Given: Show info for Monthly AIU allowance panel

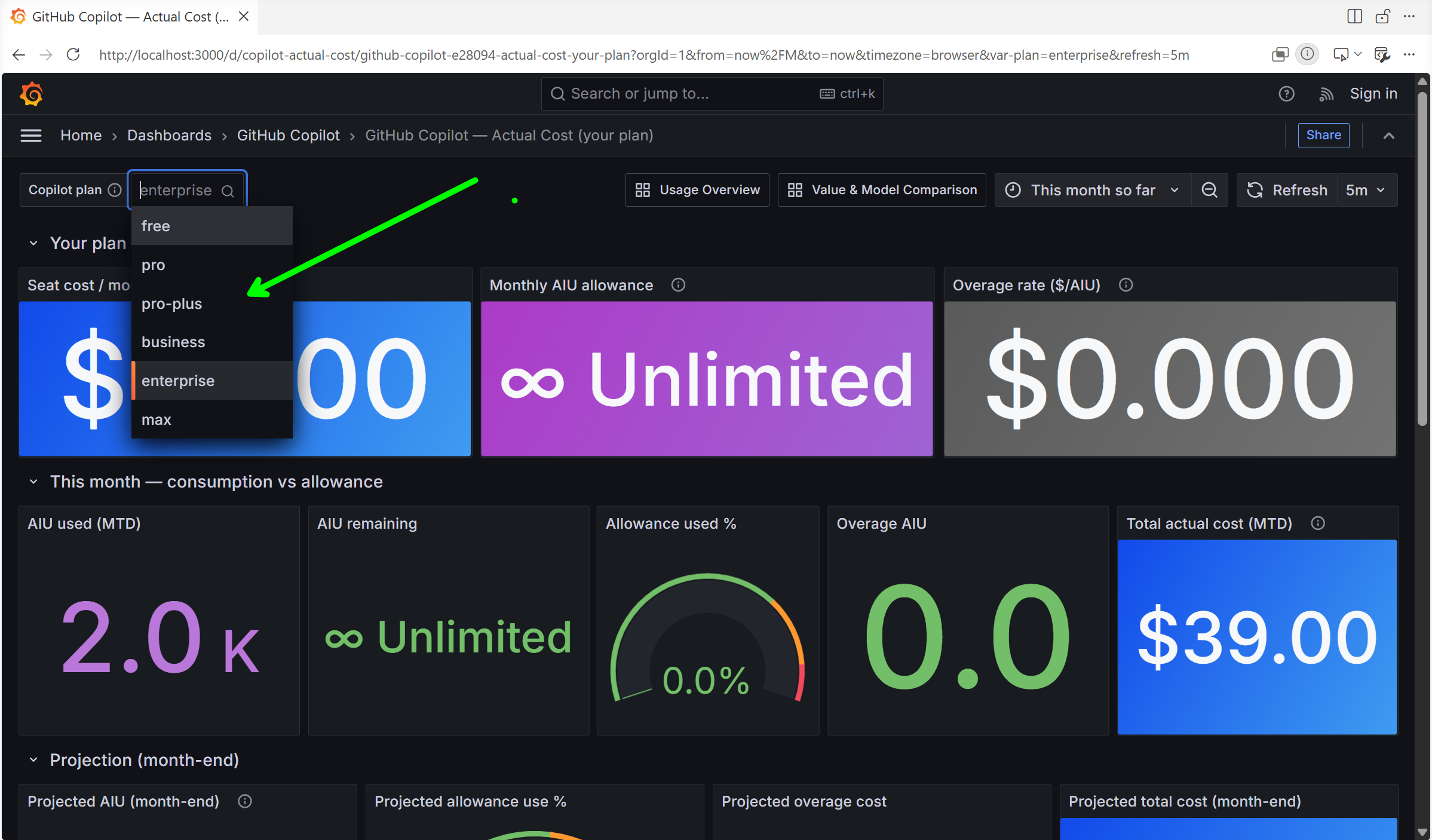Looking at the screenshot, I should coord(678,285).
